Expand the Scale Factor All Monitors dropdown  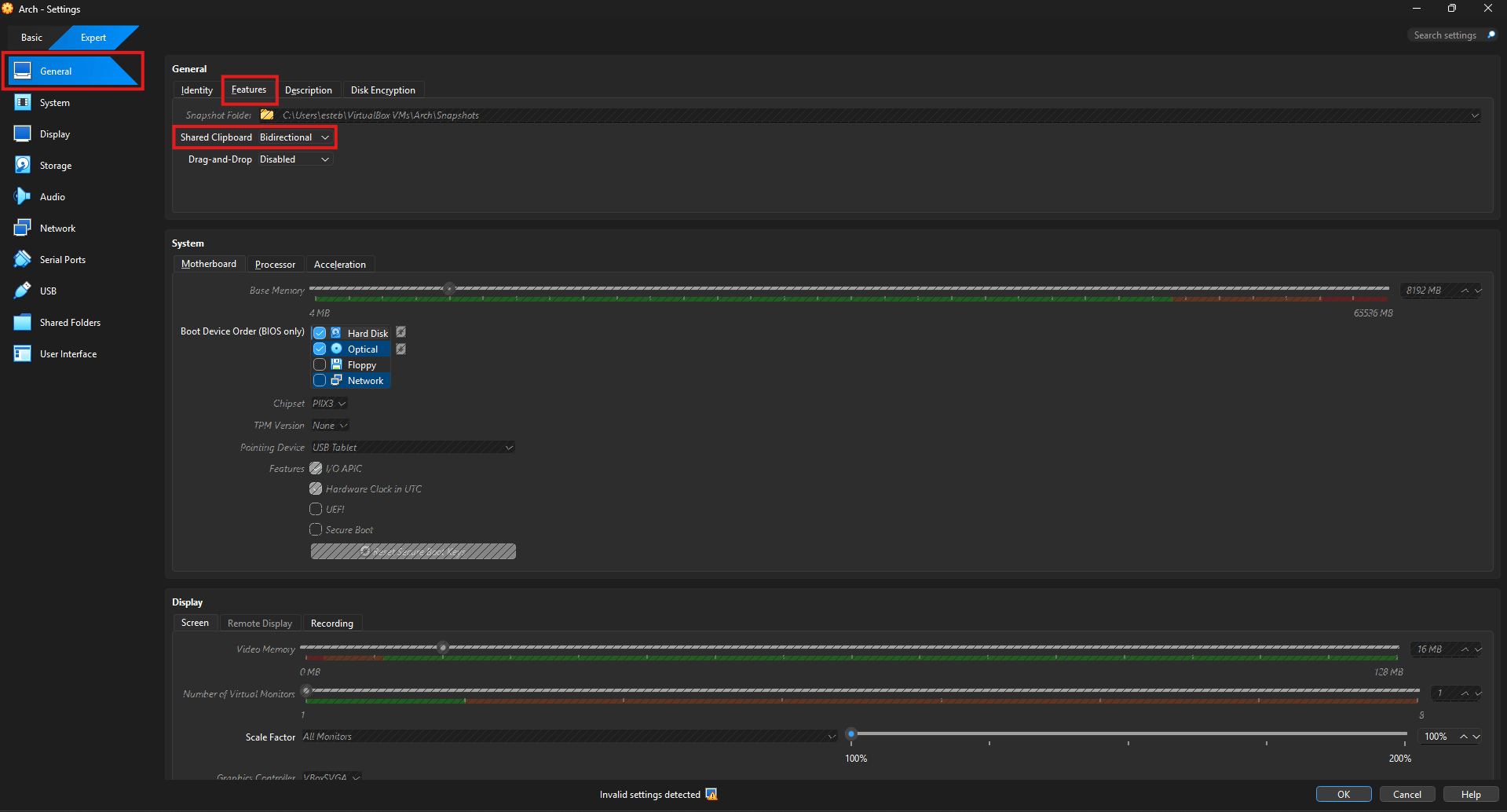pos(569,737)
